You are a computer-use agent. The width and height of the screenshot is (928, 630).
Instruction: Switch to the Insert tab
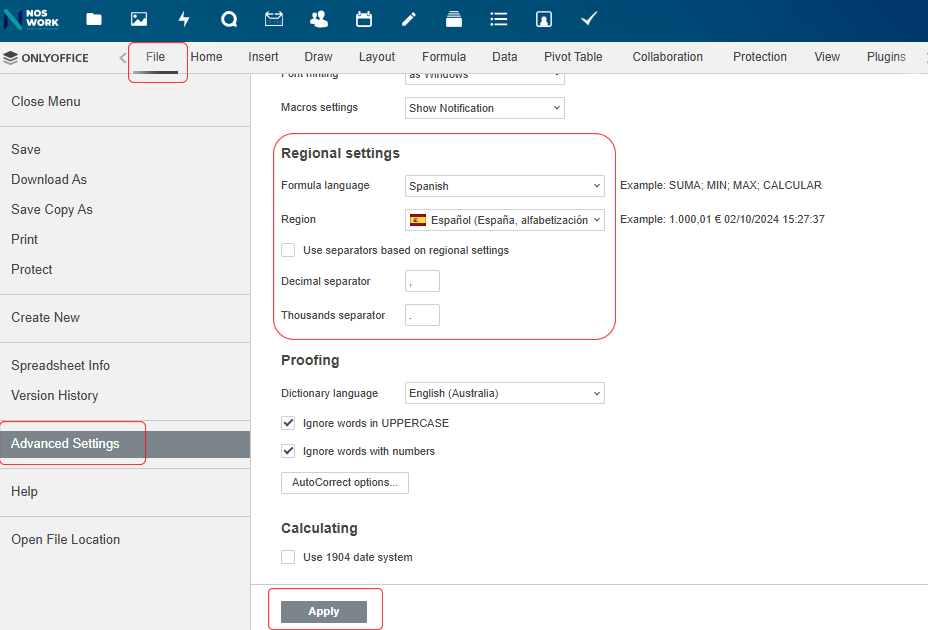point(263,57)
